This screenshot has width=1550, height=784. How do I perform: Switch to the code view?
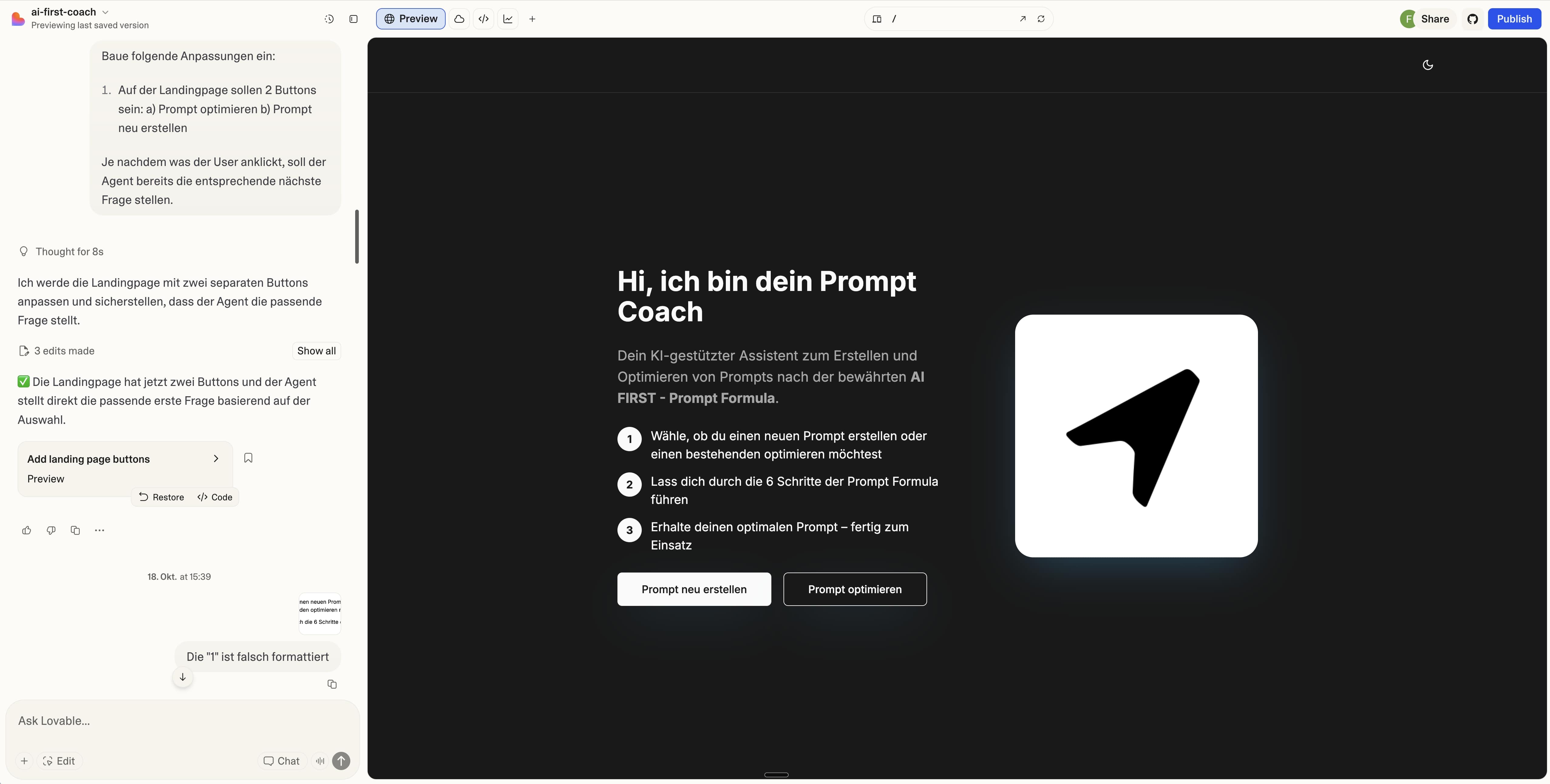(483, 19)
